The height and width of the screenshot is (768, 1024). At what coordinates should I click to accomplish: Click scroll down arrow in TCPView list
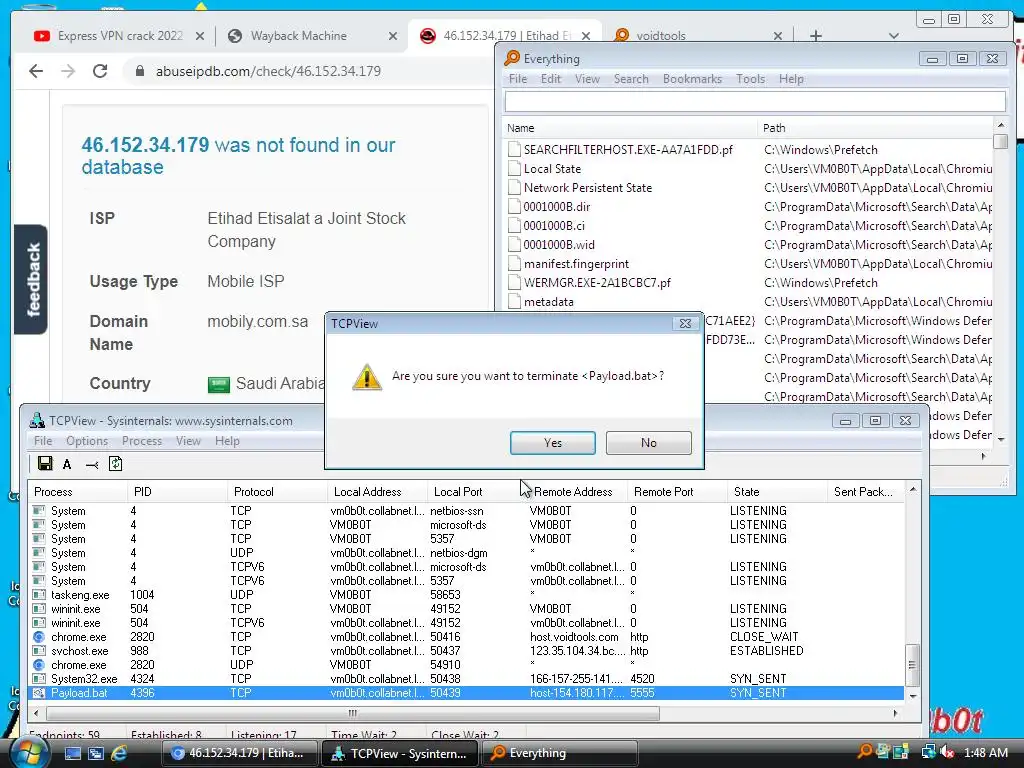(x=912, y=696)
